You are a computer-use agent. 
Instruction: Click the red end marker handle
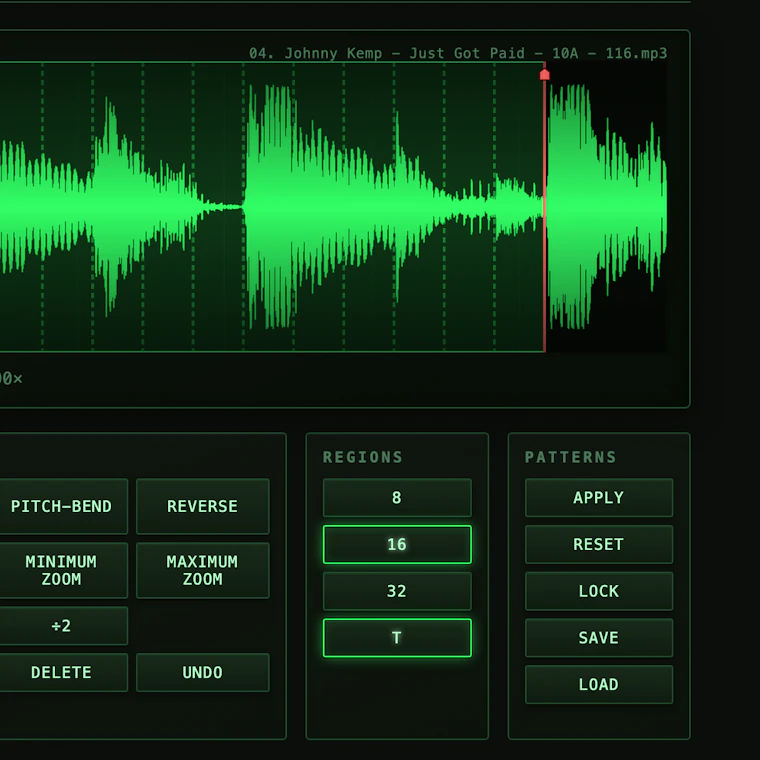coord(544,74)
